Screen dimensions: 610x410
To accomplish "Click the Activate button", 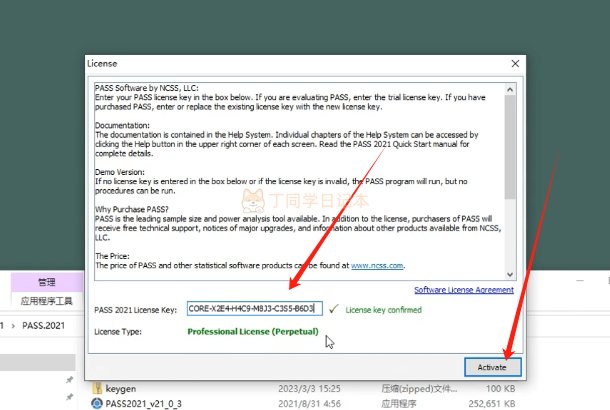I will click(493, 367).
